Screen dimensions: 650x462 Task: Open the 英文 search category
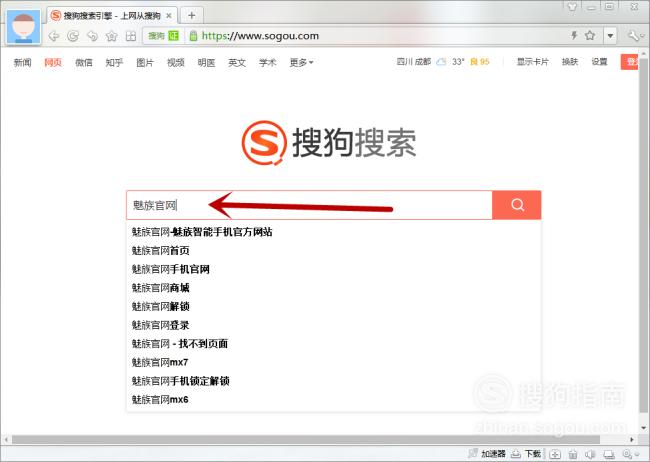tap(237, 63)
